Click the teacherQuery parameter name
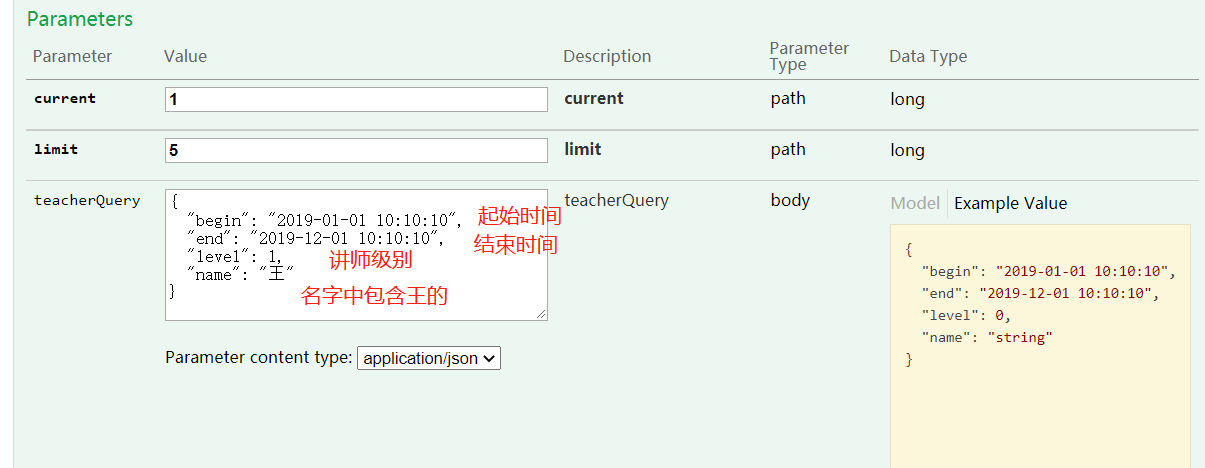This screenshot has height=468, width=1205. (87, 200)
